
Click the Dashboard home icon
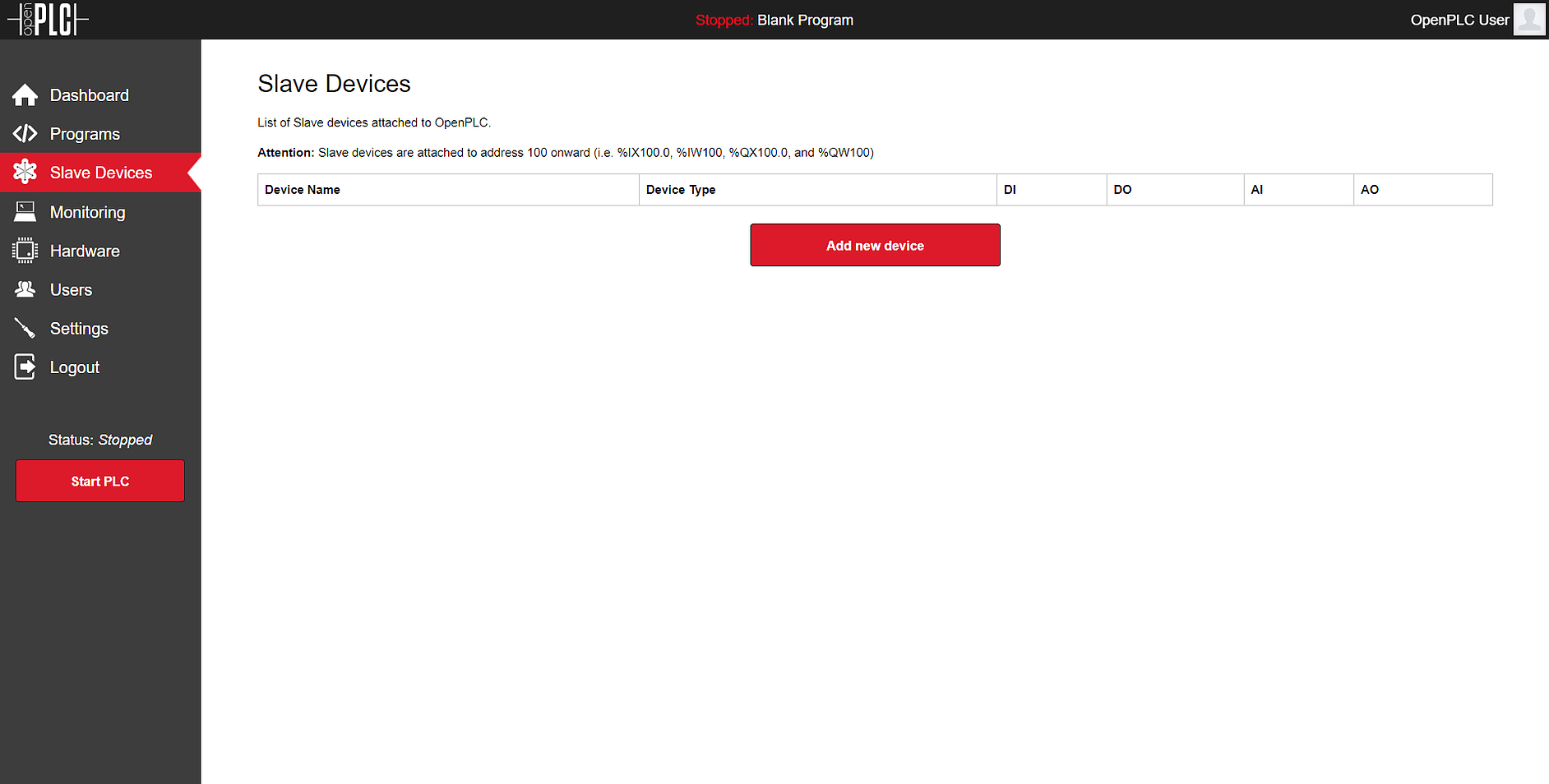click(x=25, y=95)
